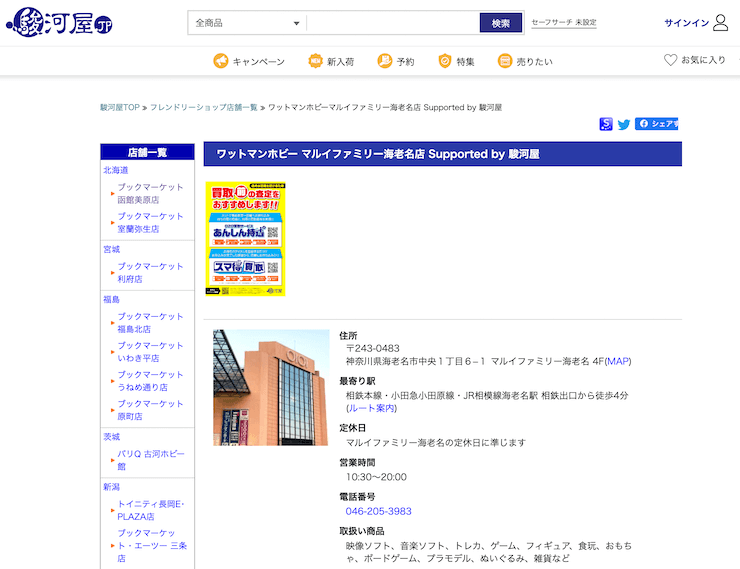Open the 全商品 category dropdown
This screenshot has height=569, width=740.
coord(247,23)
